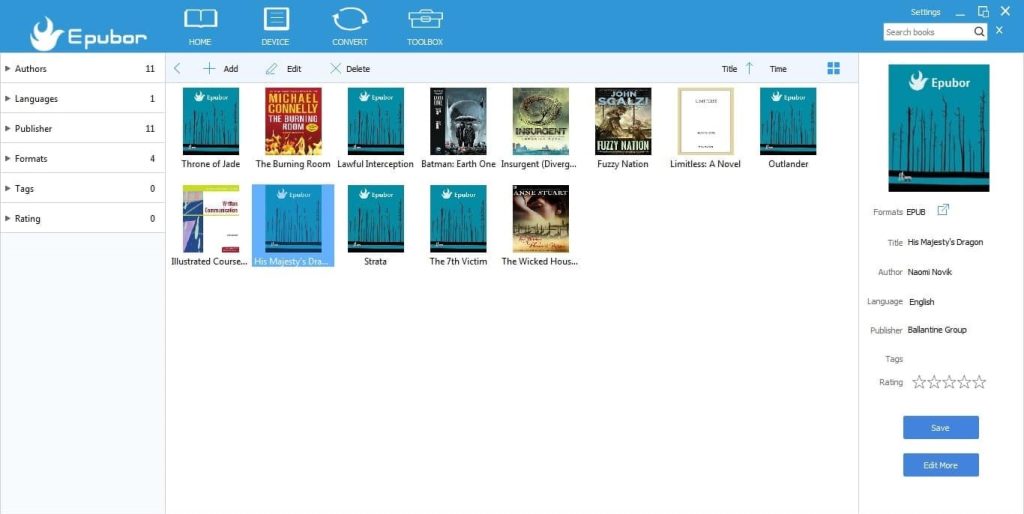The image size is (1024, 514).
Task: Select His Majesty's Dragon in grid
Action: (x=293, y=225)
